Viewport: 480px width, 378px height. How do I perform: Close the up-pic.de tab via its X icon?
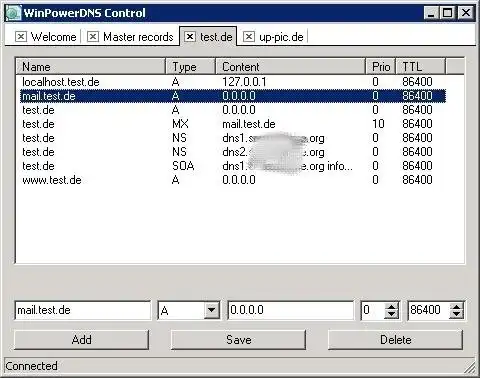[249, 36]
